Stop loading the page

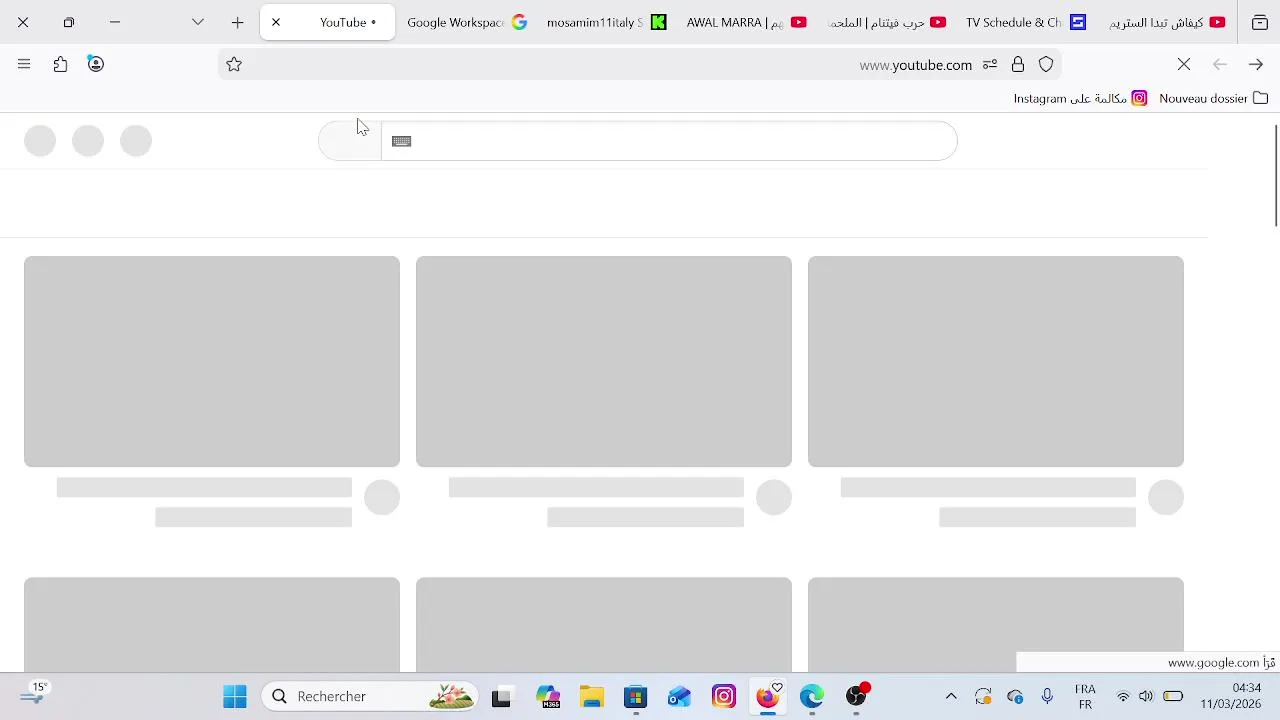(x=1184, y=64)
